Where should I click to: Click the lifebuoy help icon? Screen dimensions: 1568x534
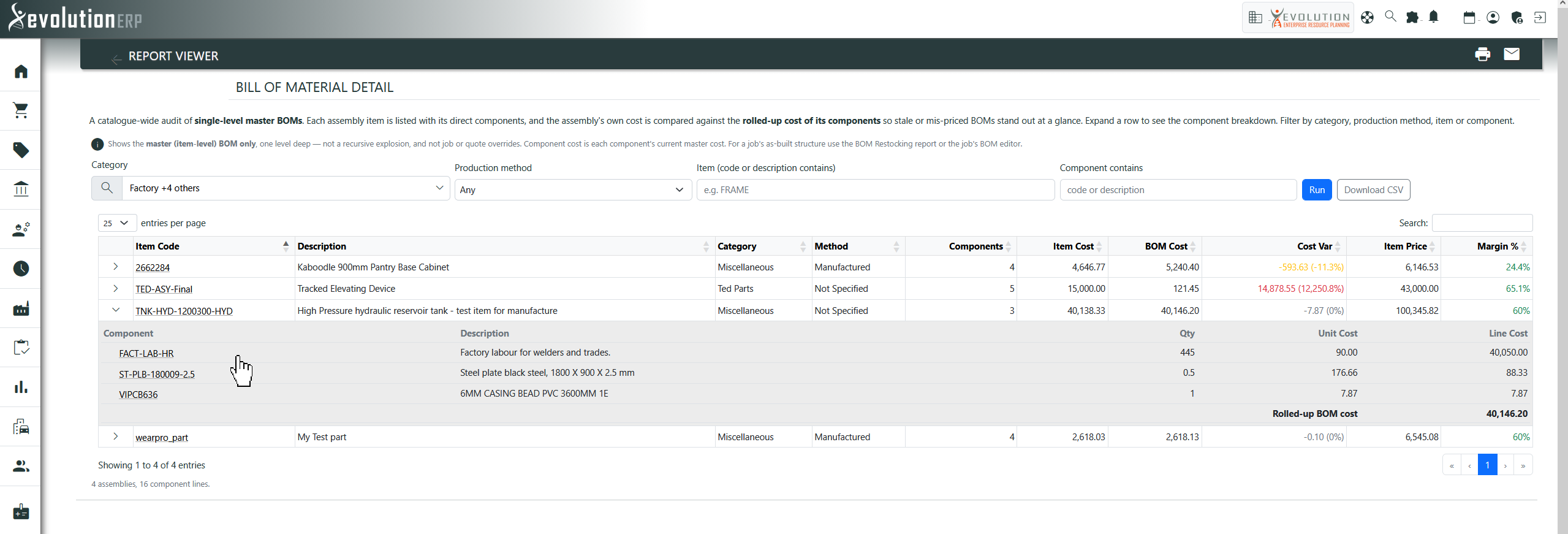[x=1367, y=17]
